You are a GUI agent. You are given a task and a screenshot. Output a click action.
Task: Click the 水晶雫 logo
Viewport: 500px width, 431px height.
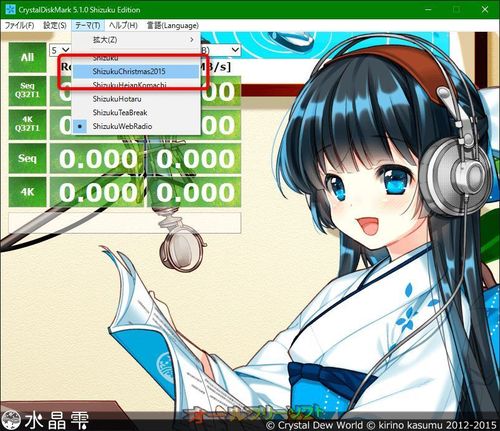[x=45, y=420]
